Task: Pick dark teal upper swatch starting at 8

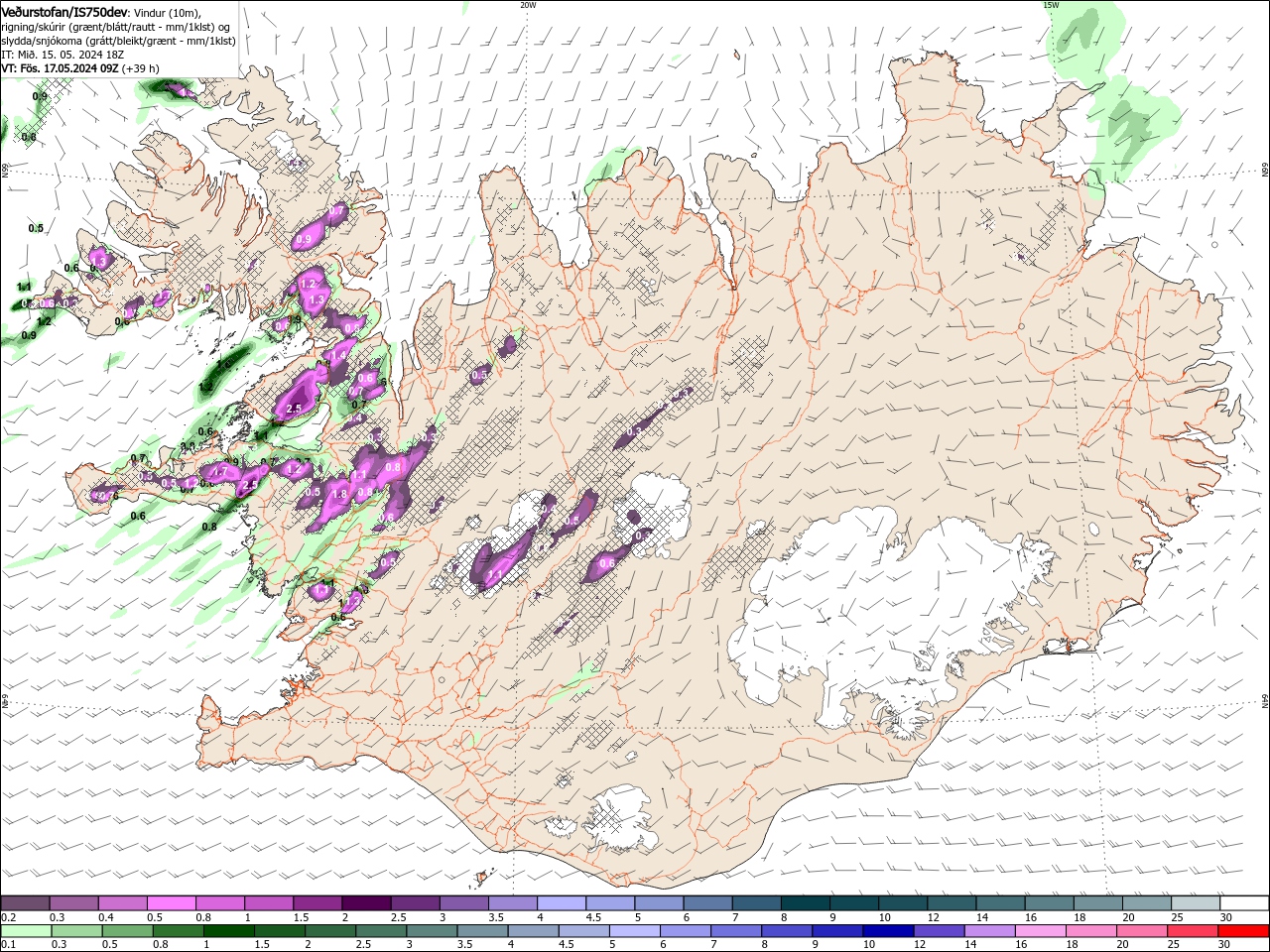Action: [805, 902]
